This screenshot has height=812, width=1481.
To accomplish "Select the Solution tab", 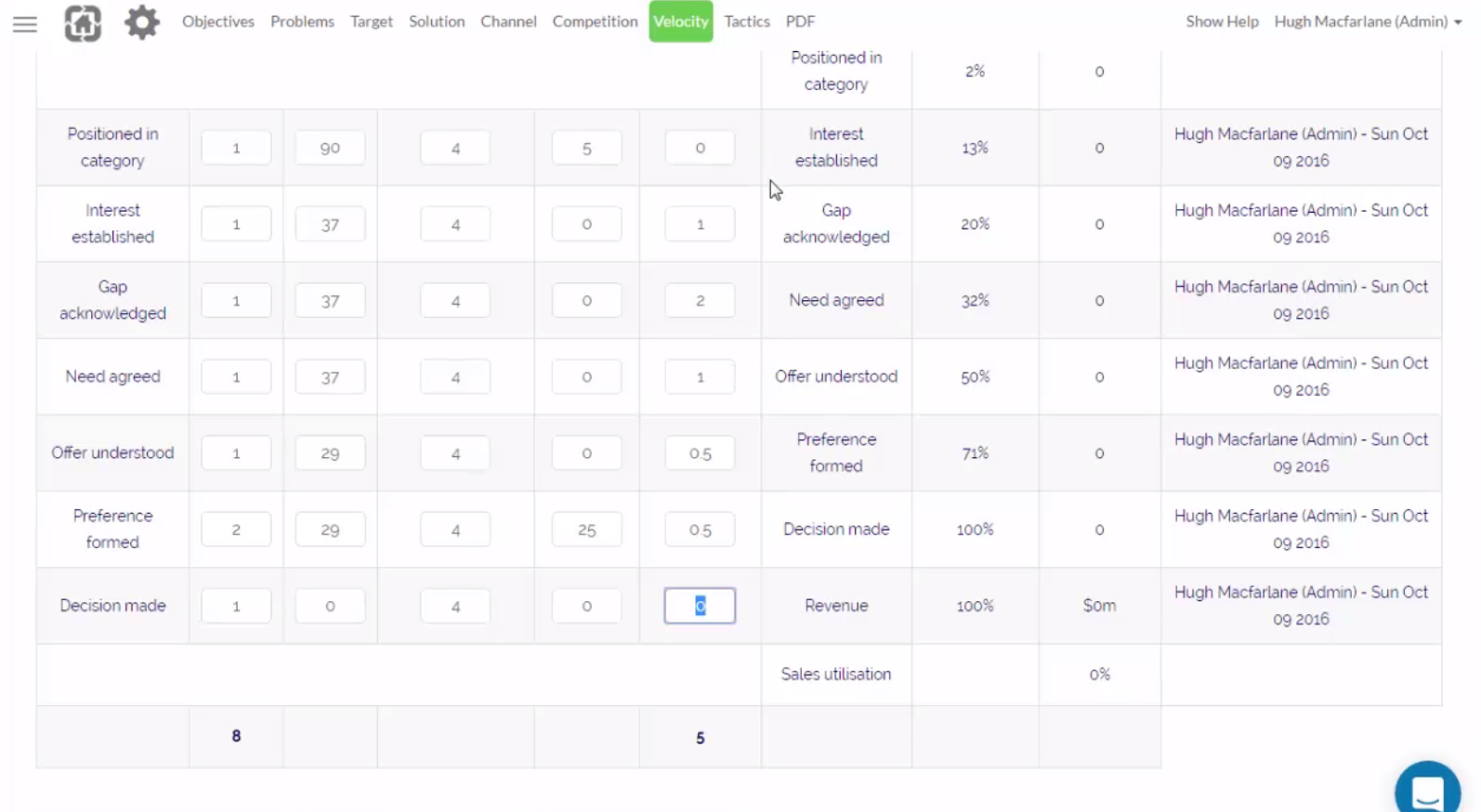I will point(437,21).
